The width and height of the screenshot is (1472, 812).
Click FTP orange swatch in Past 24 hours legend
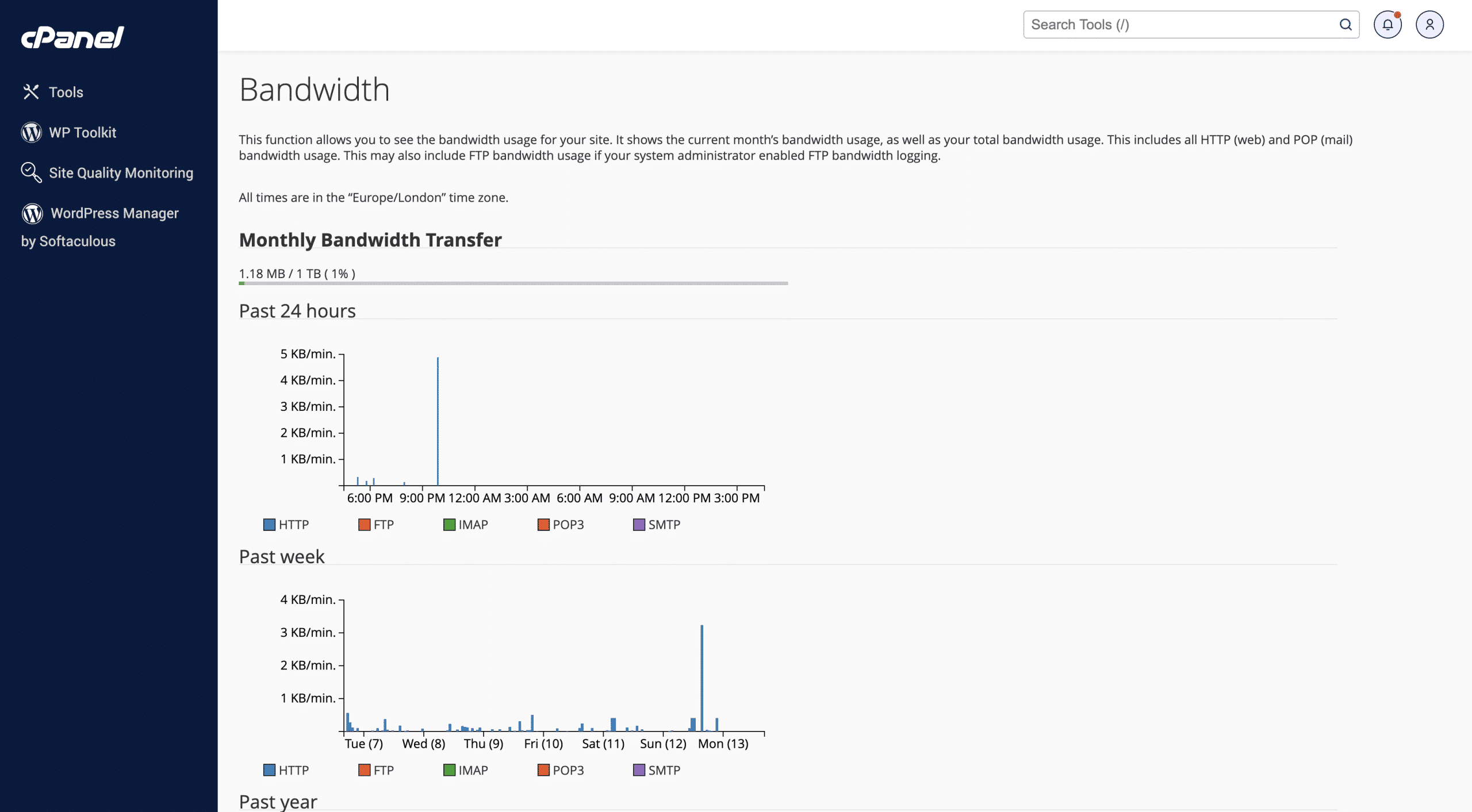[364, 525]
